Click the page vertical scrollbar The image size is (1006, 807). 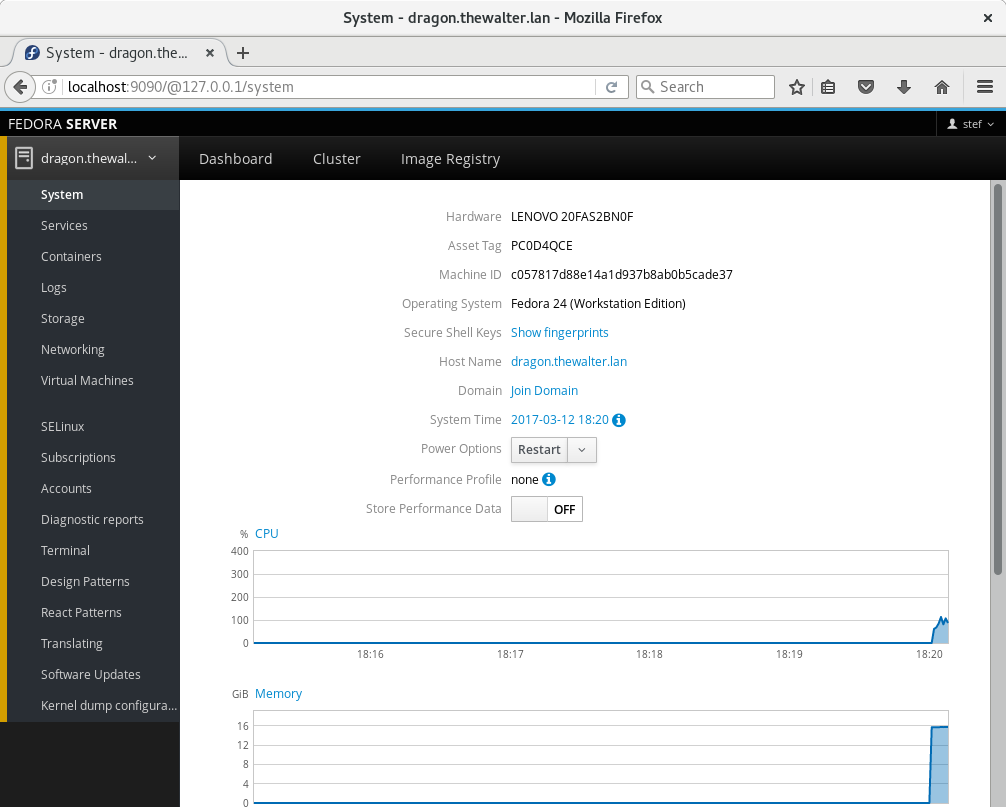click(x=997, y=380)
